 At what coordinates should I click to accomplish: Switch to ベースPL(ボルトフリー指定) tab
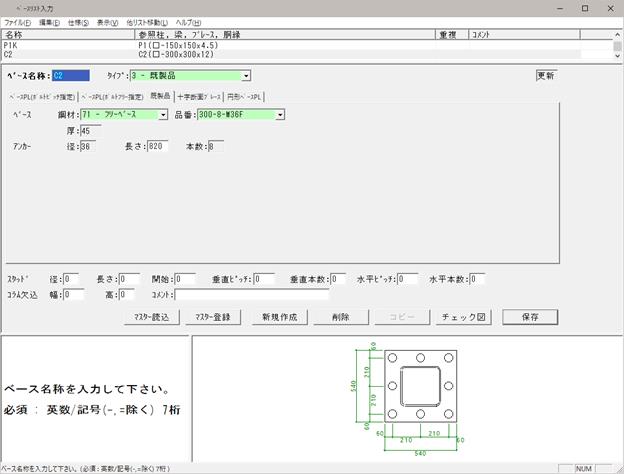point(112,97)
